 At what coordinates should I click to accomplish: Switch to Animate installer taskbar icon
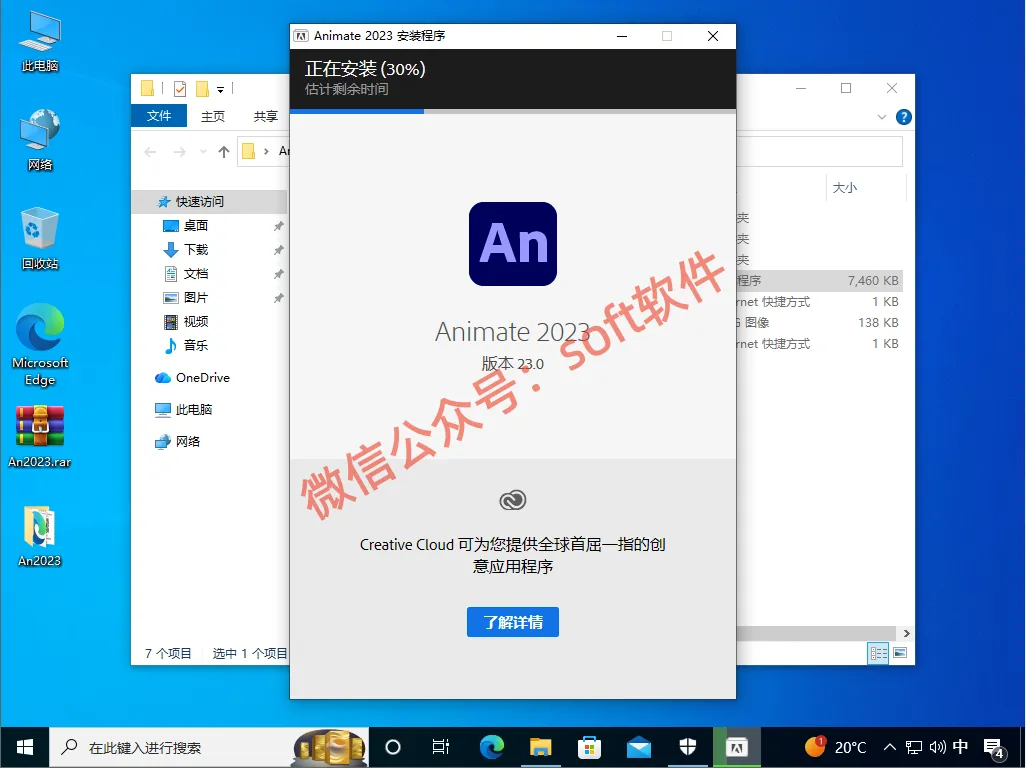pyautogui.click(x=737, y=747)
